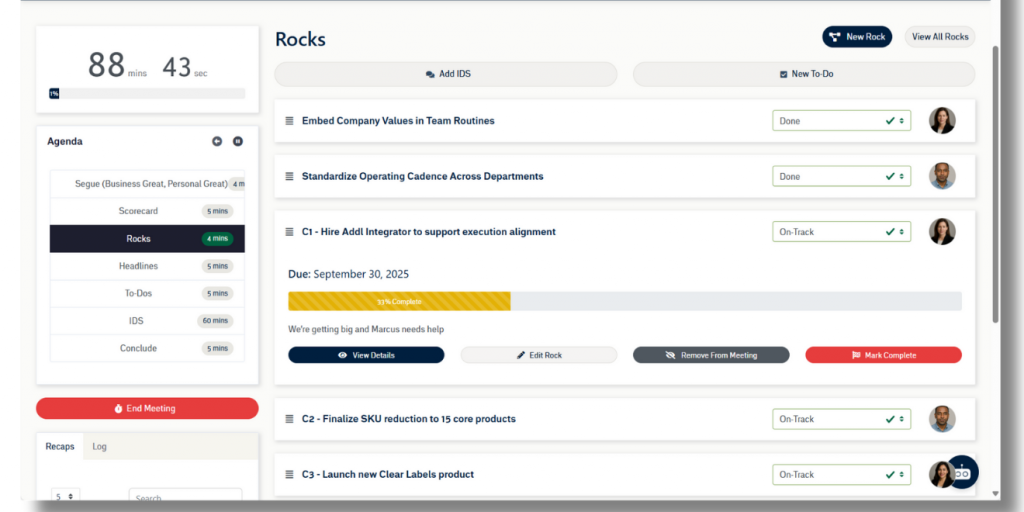Click the New Rock button
The image size is (1024, 512).
coord(857,37)
